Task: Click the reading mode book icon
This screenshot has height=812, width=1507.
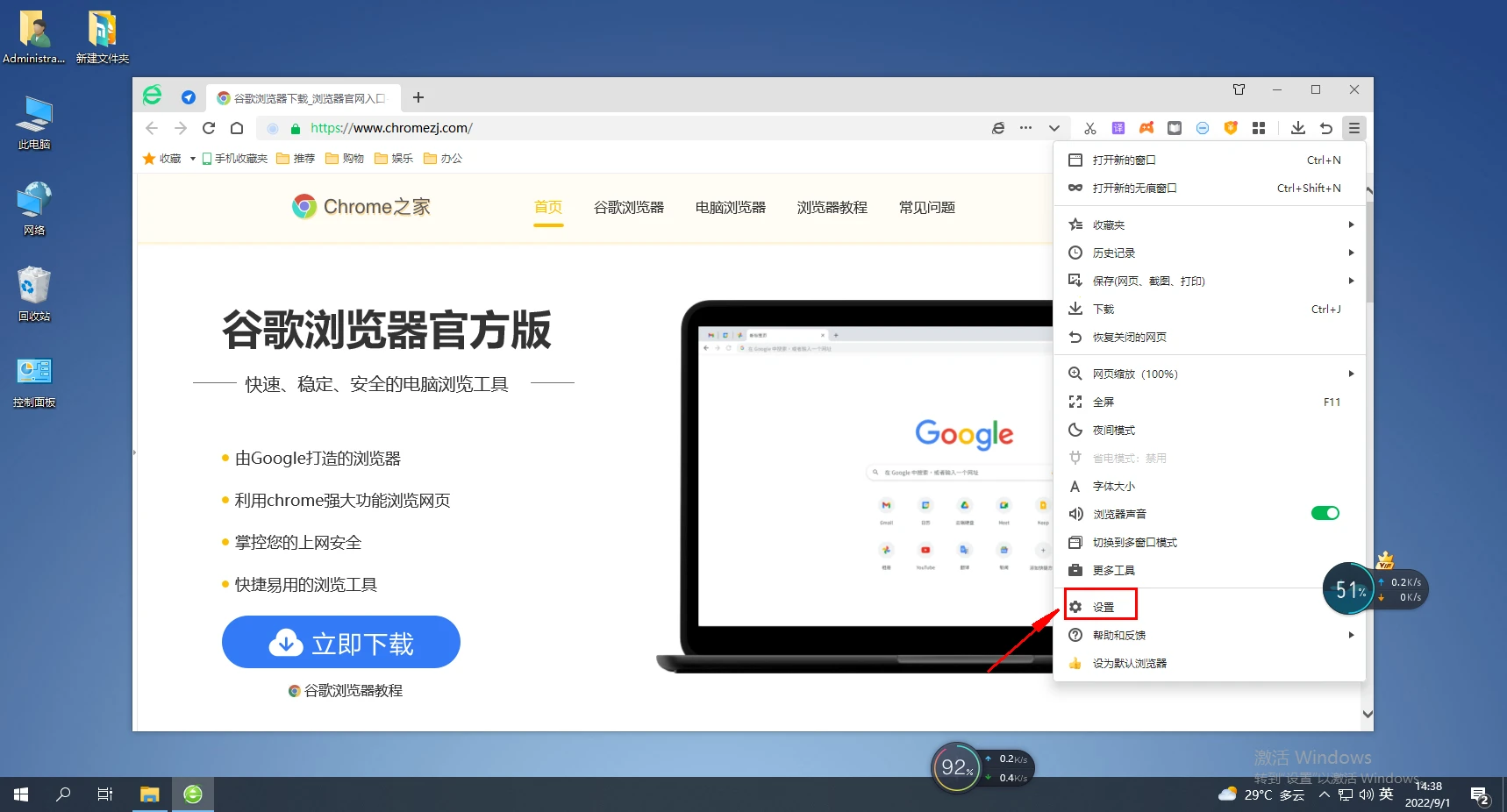Action: click(x=1175, y=128)
